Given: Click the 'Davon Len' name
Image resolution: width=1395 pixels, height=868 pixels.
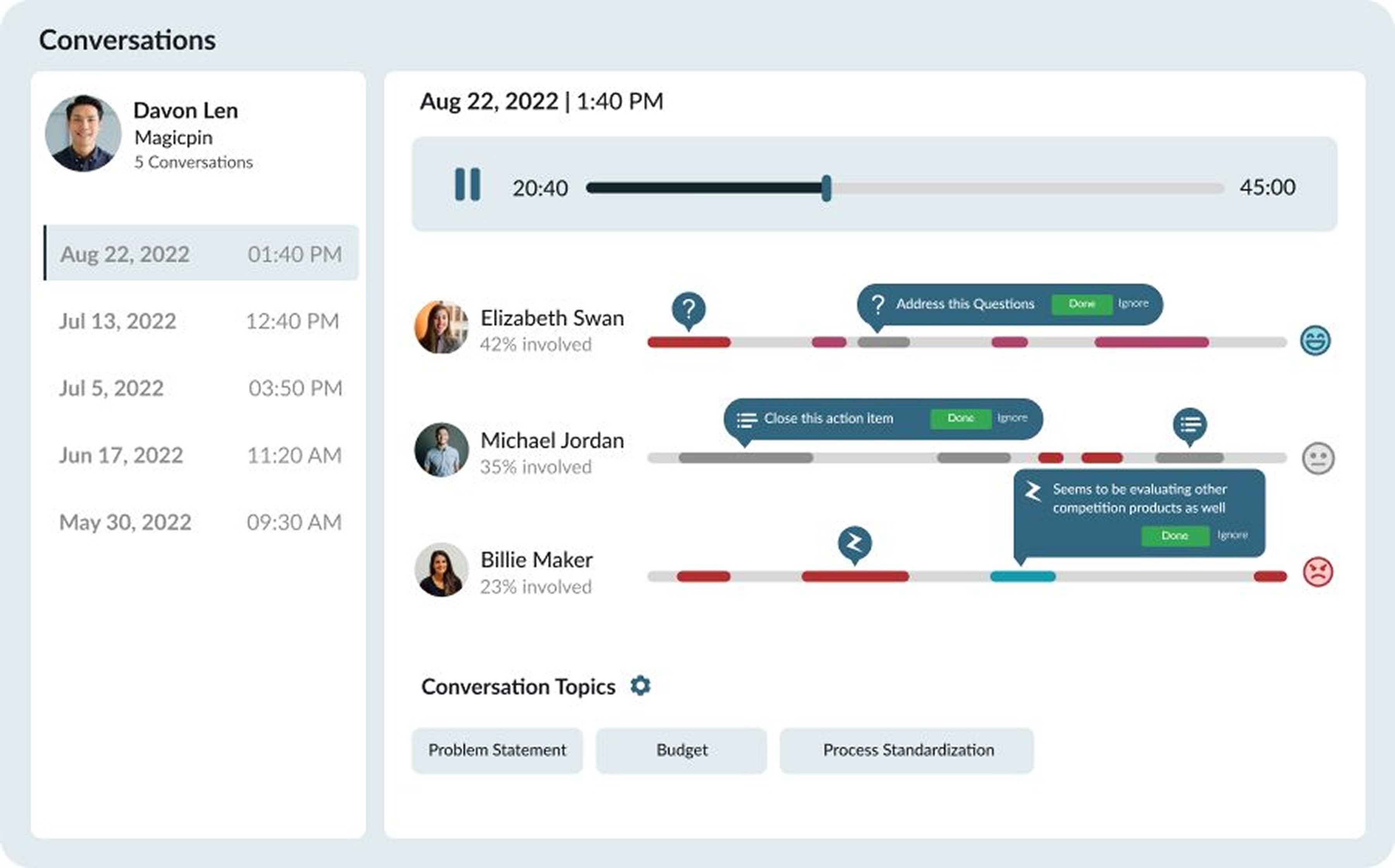Looking at the screenshot, I should point(186,110).
